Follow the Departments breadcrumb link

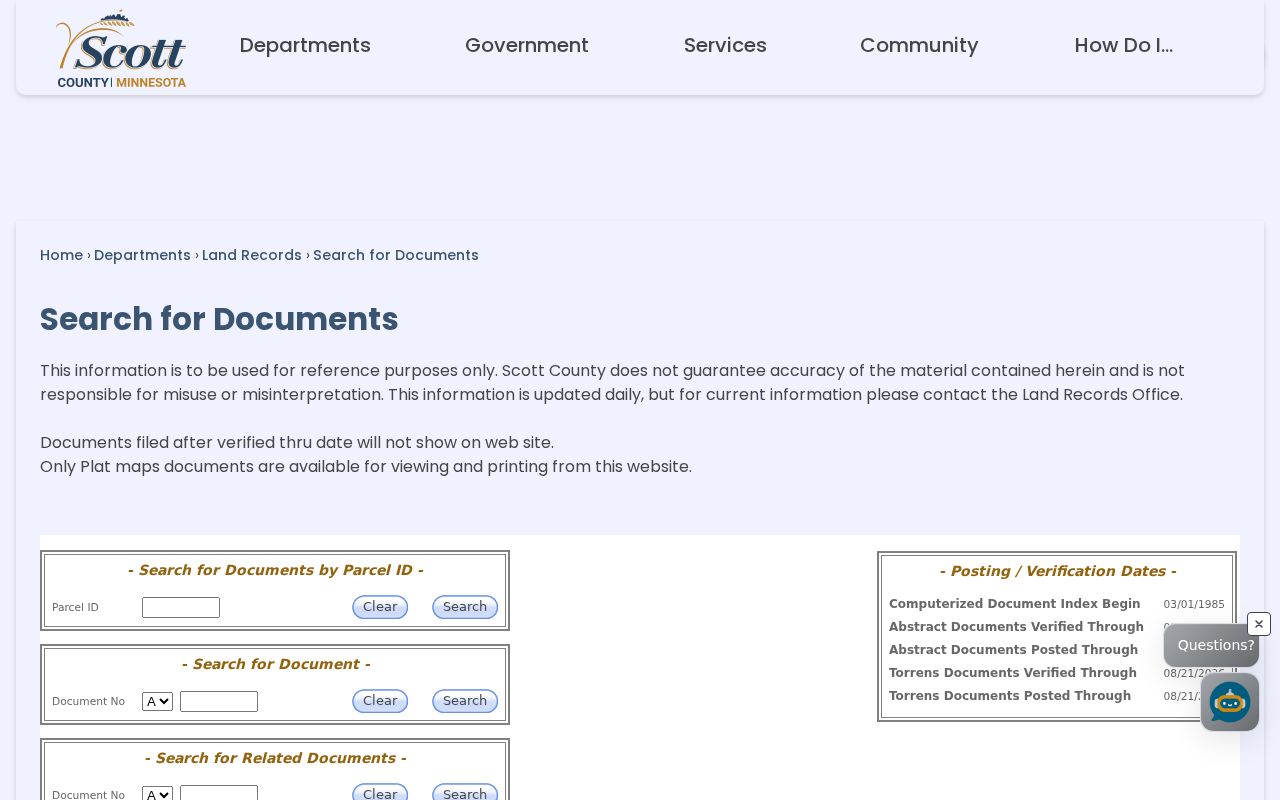[x=142, y=255]
